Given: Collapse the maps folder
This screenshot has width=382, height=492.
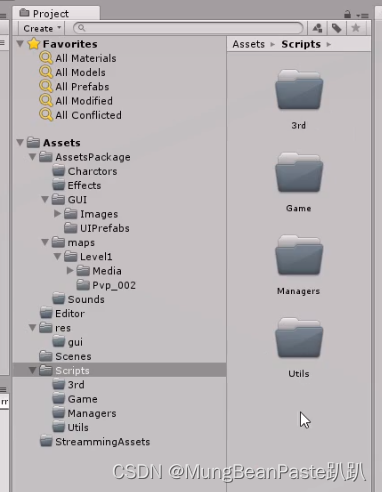Looking at the screenshot, I should pos(45,242).
